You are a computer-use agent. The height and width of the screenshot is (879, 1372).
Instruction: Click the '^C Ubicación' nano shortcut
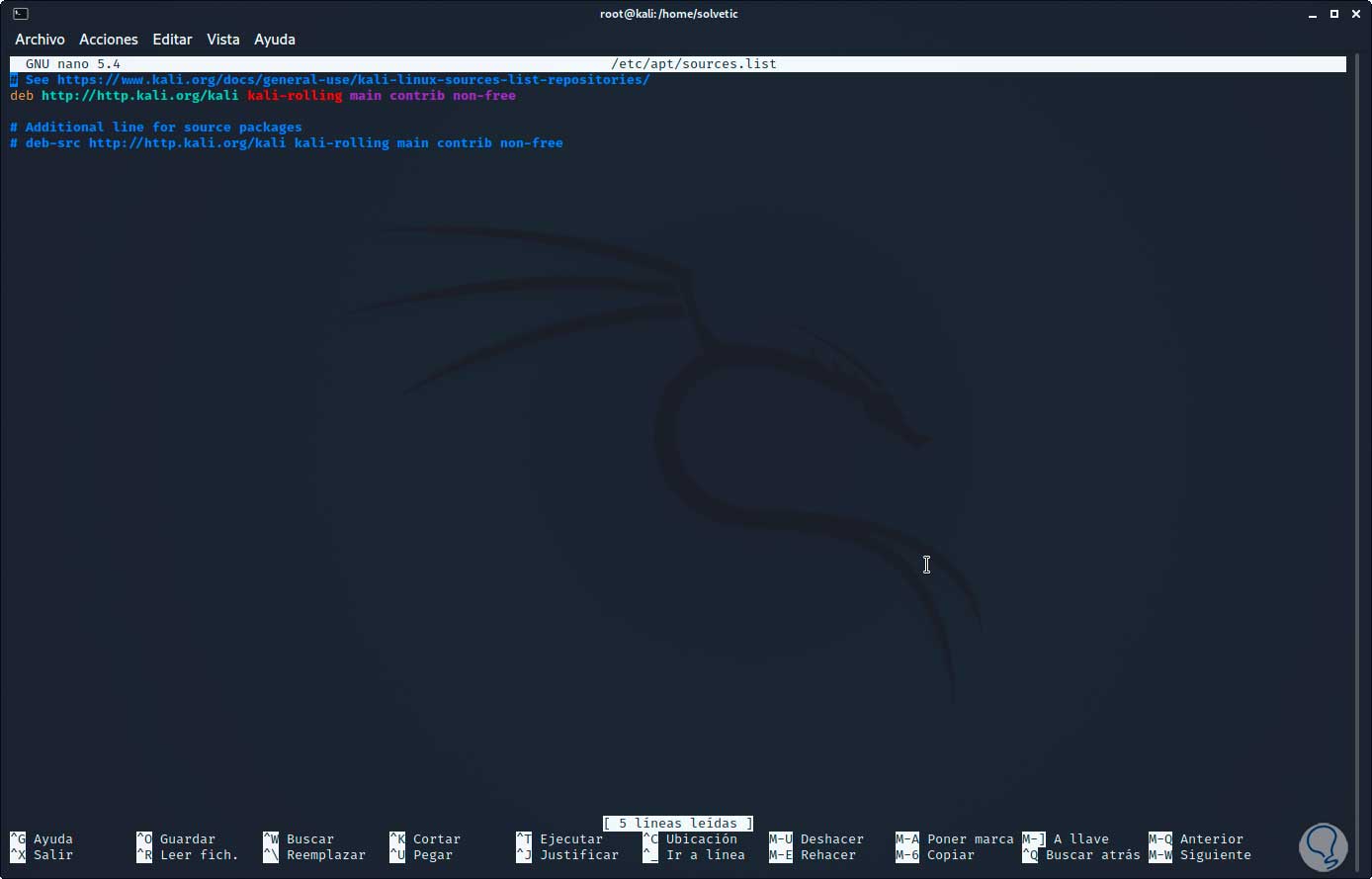690,839
